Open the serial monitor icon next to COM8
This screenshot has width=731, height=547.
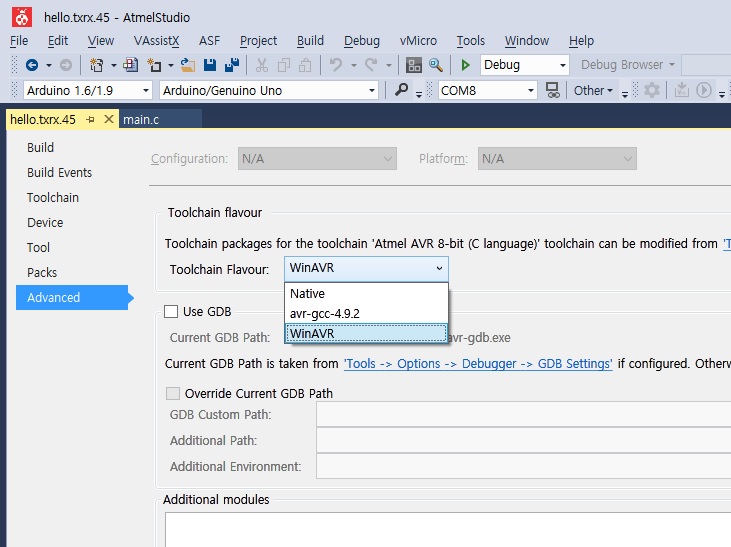pos(552,90)
